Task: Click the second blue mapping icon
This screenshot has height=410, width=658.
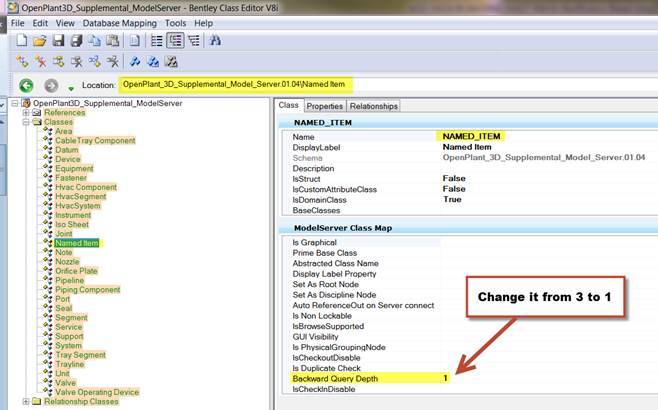Action: click(x=153, y=62)
